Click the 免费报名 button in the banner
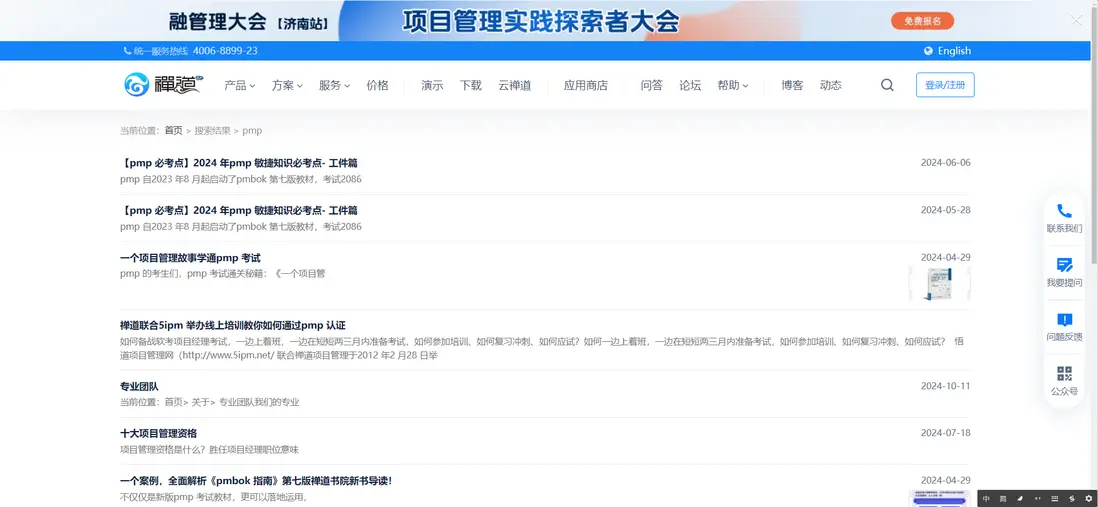 922,21
